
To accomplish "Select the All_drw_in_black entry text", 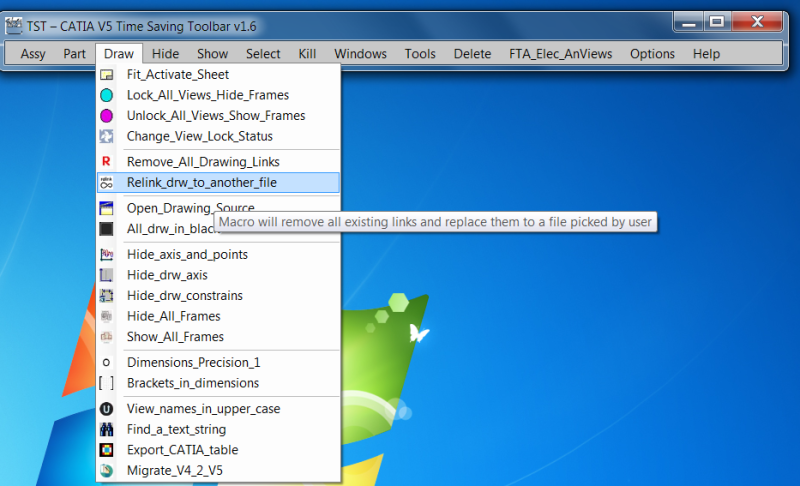I will (x=172, y=229).
